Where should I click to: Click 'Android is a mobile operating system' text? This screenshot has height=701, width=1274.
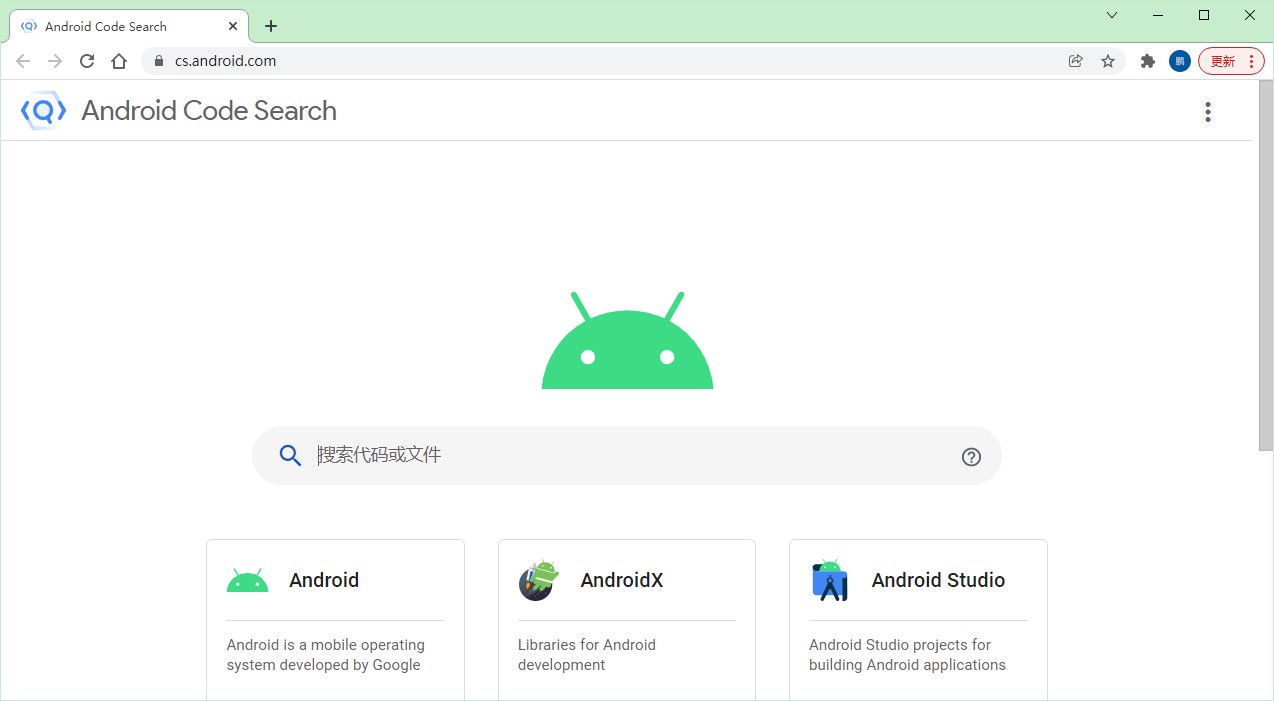pyautogui.click(x=325, y=655)
